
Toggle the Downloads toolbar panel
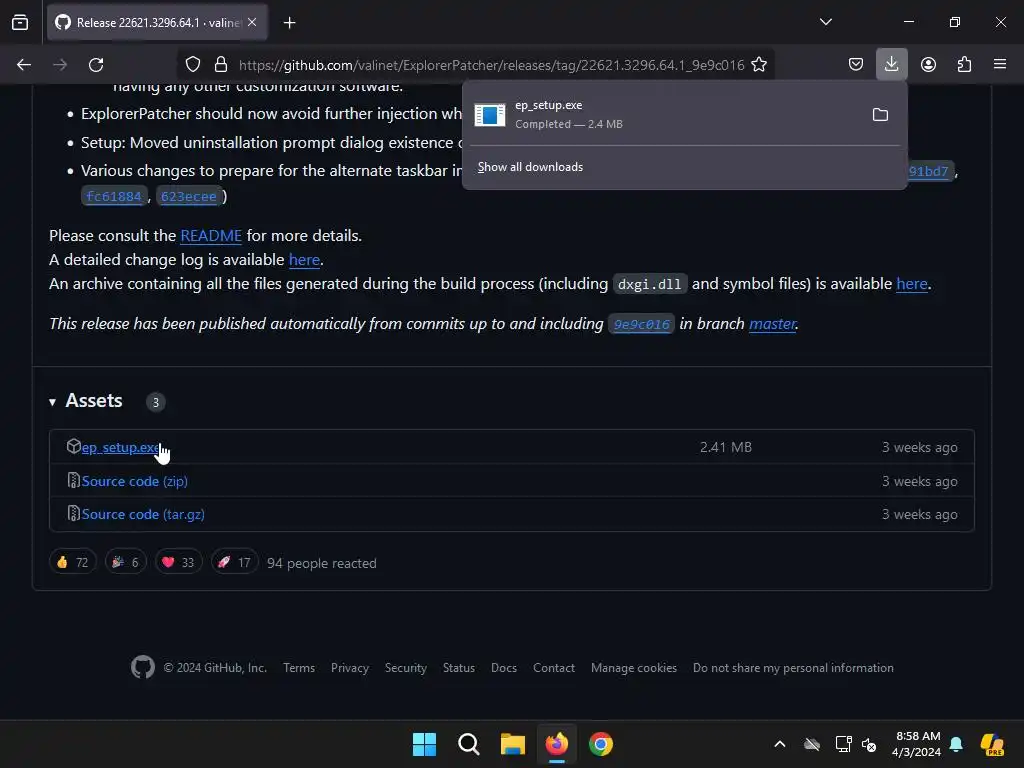891,64
